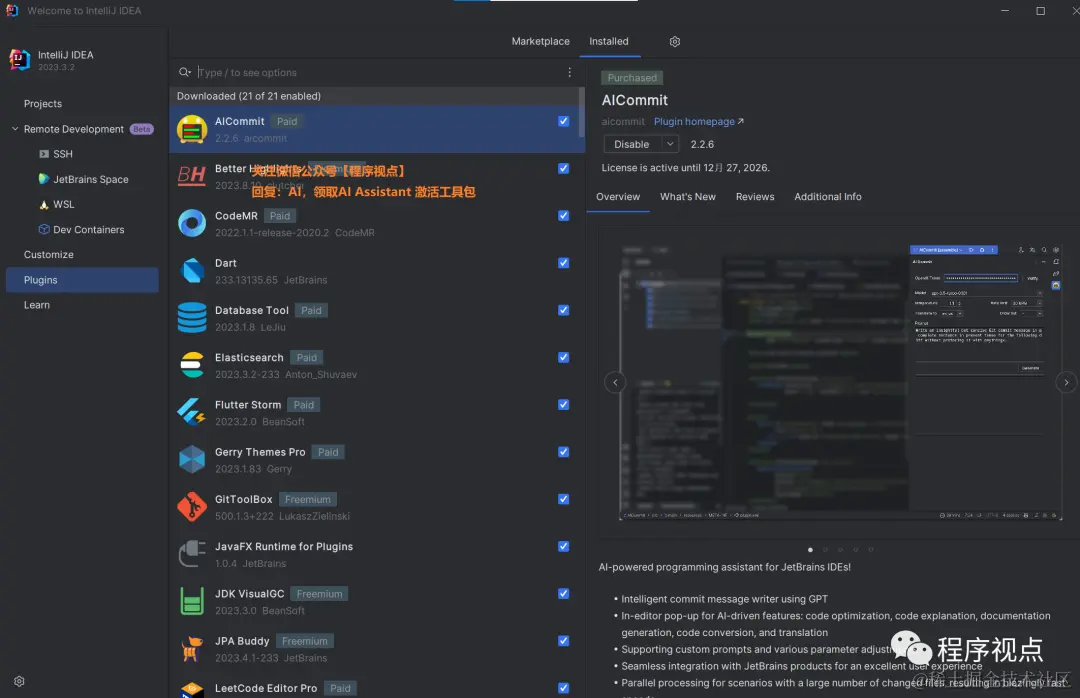This screenshot has height=698, width=1080.
Task: Click the CodeMR plugin icon
Action: pos(192,223)
